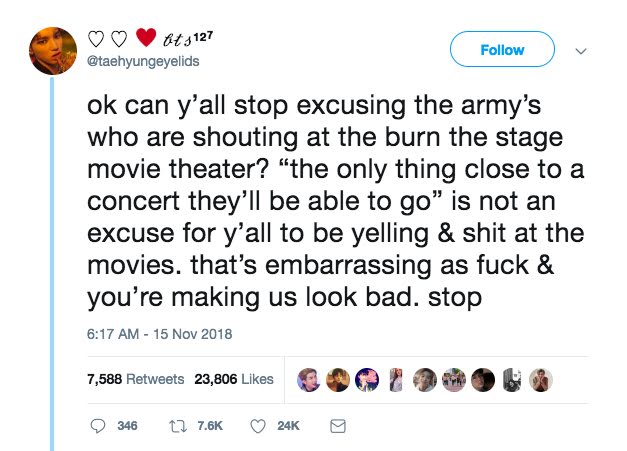View the 23,806 Likes list
Screen dimensions: 627x451
pos(234,379)
